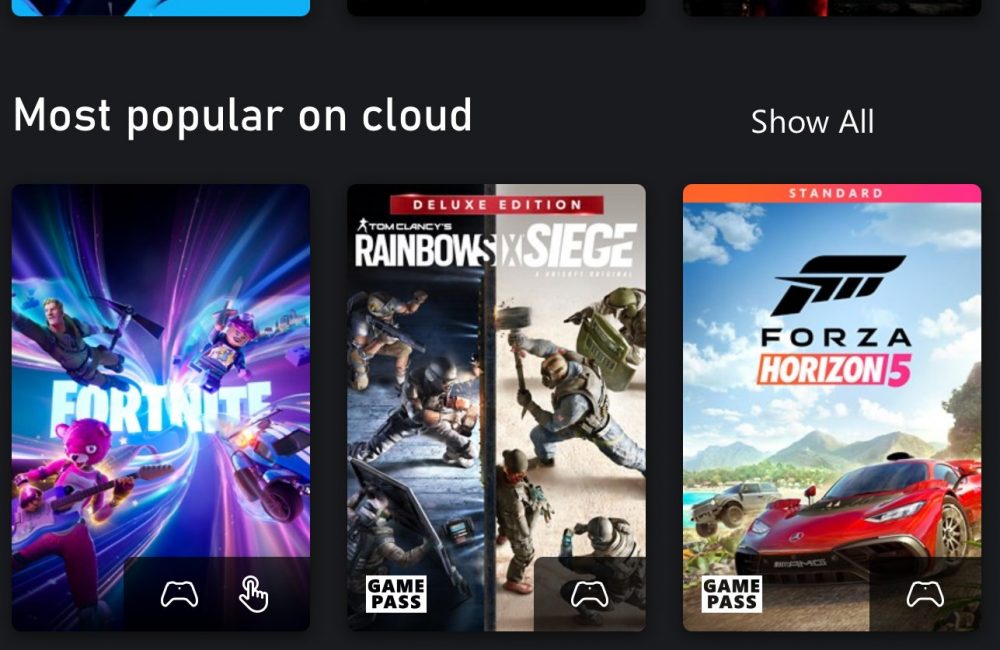Tap the touch controls icon on Fortnite
The image size is (1000, 650).
(253, 594)
